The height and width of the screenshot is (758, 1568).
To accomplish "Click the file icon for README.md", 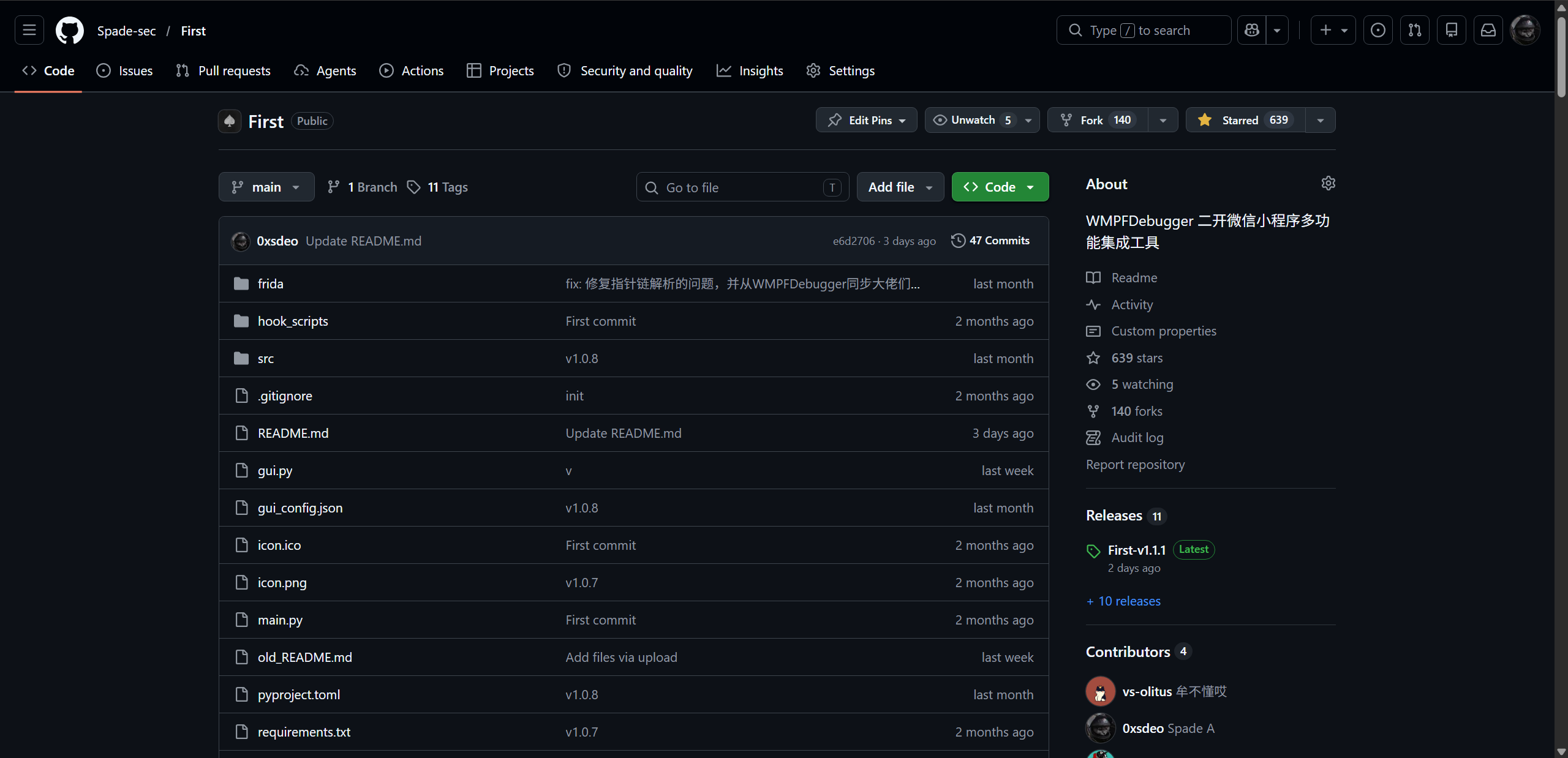I will point(242,433).
